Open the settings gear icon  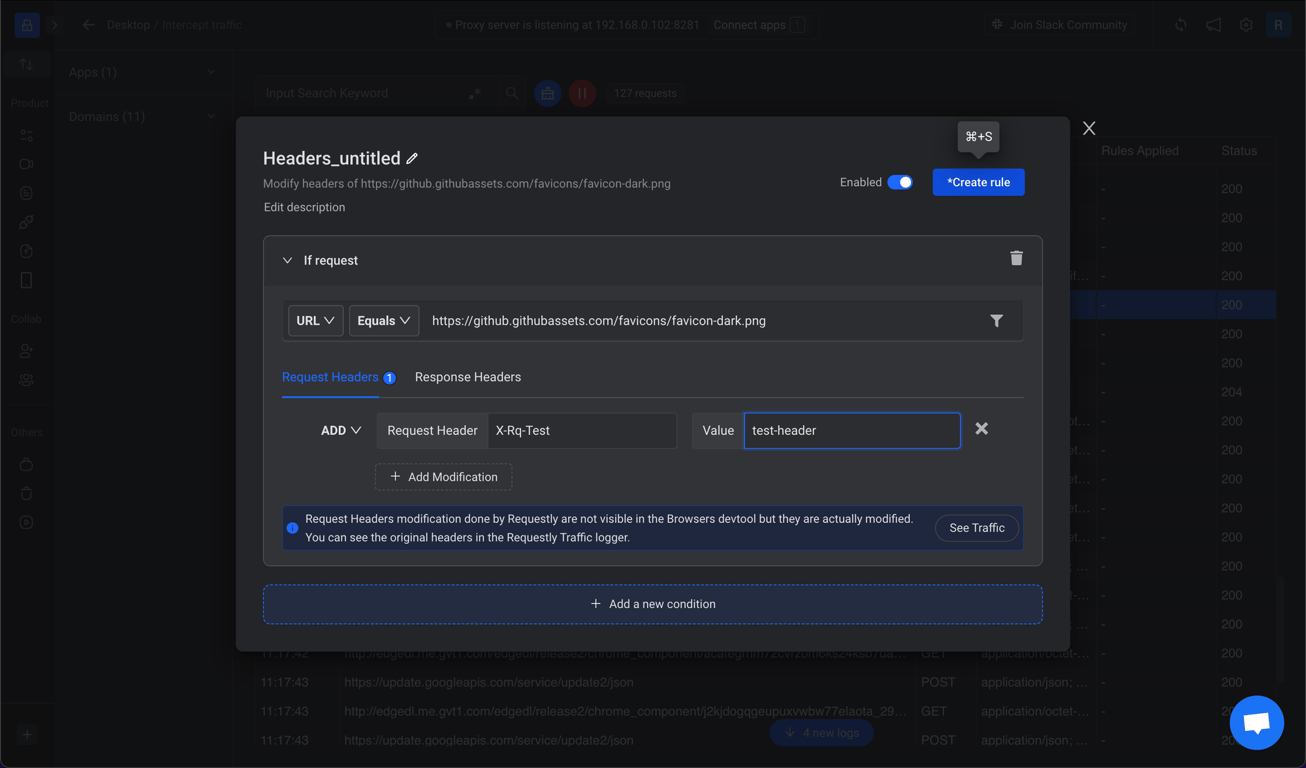[1246, 25]
